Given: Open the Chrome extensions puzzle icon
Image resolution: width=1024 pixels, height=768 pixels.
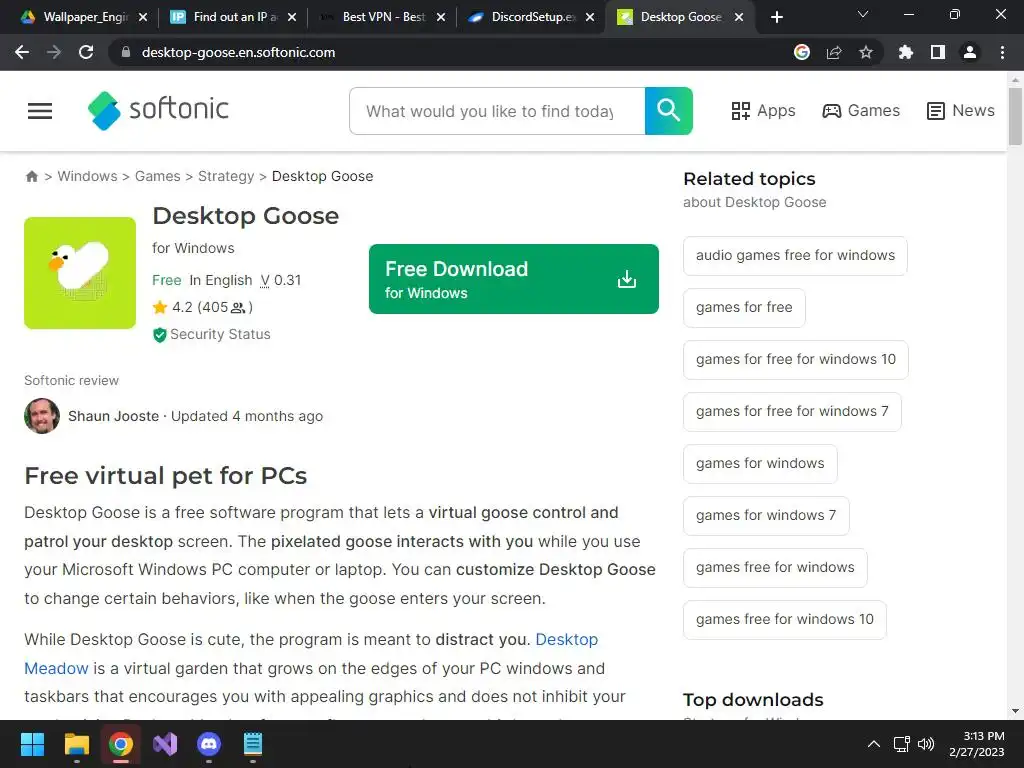Looking at the screenshot, I should 906,52.
